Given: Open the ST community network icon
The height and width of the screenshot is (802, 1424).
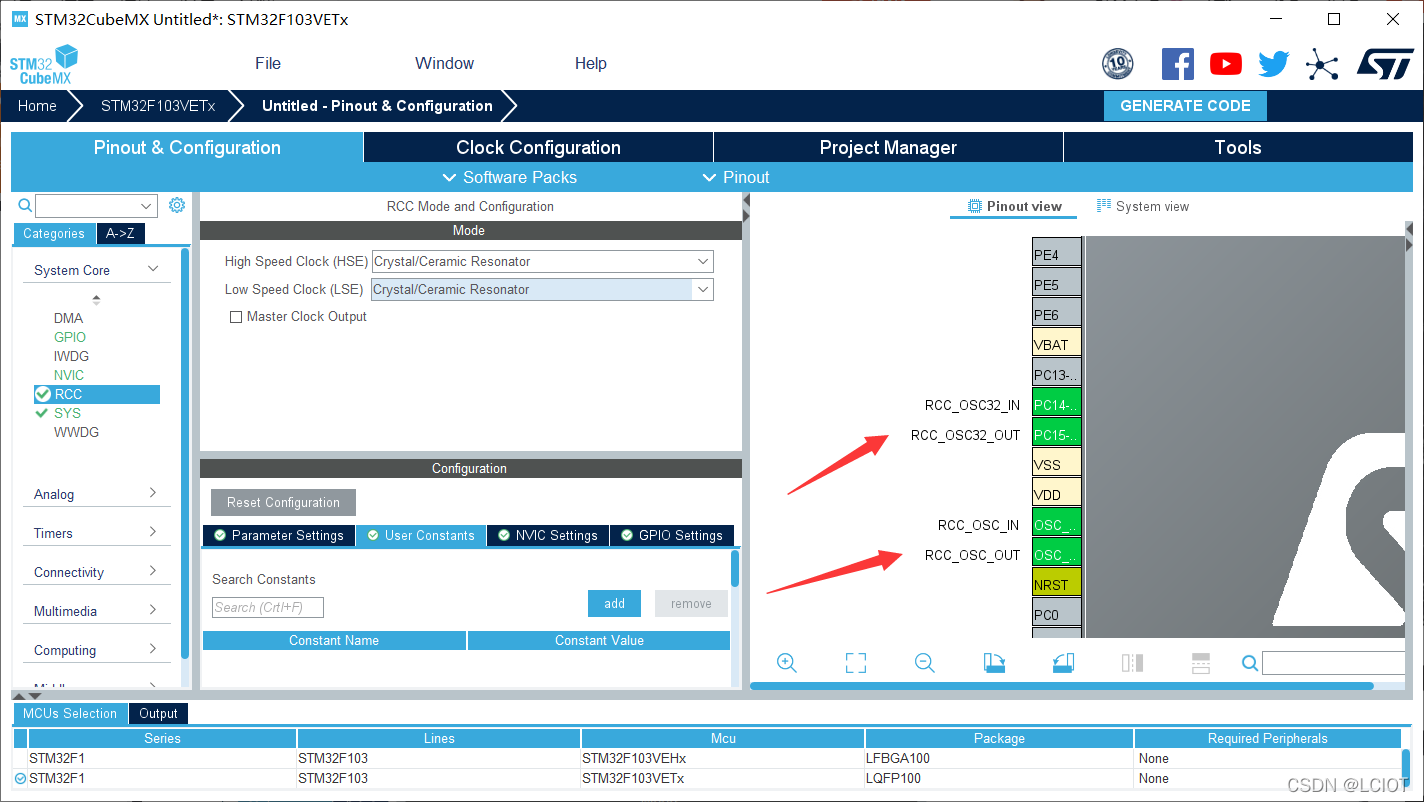Looking at the screenshot, I should [1321, 65].
